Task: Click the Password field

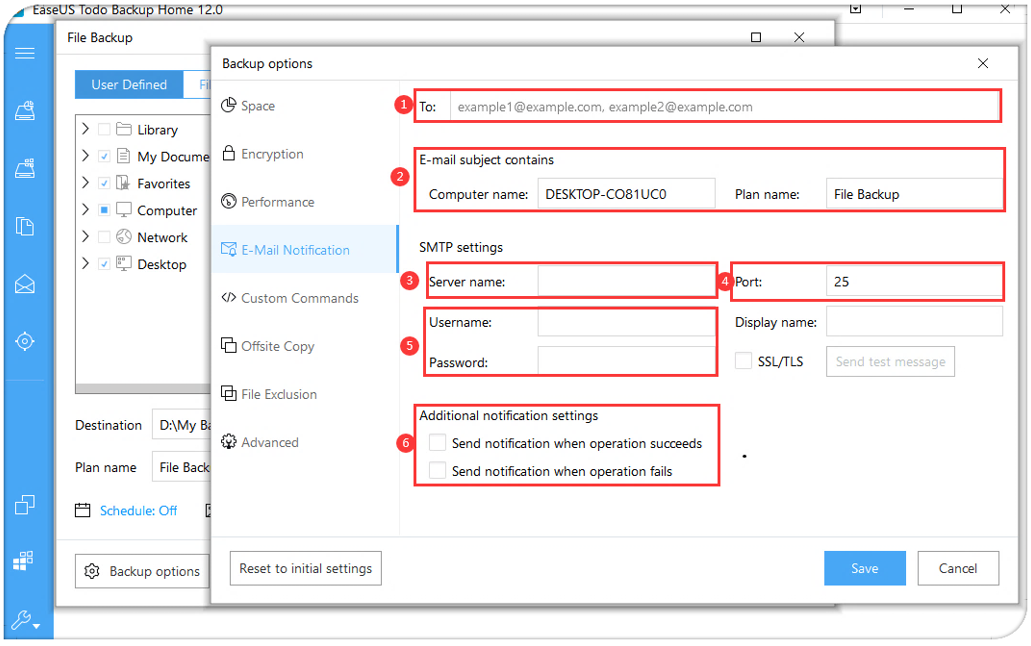Action: [627, 361]
